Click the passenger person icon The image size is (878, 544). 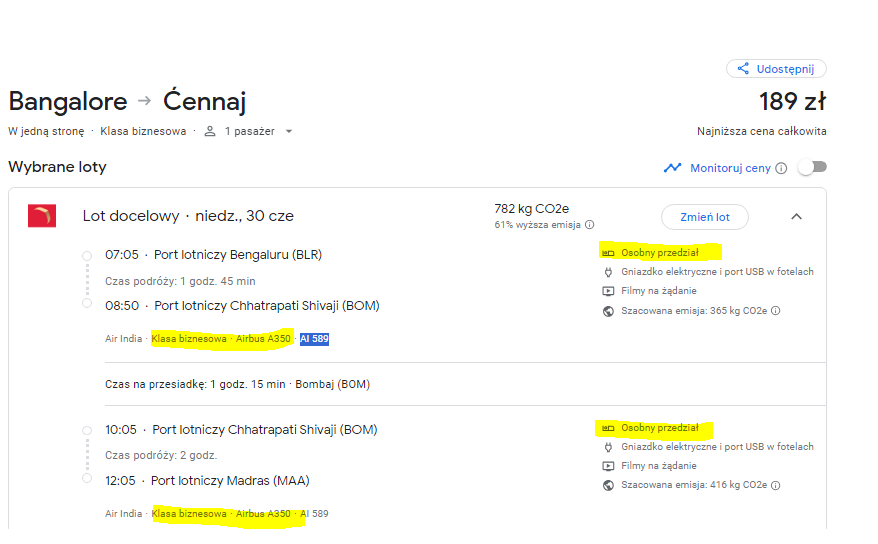210,131
